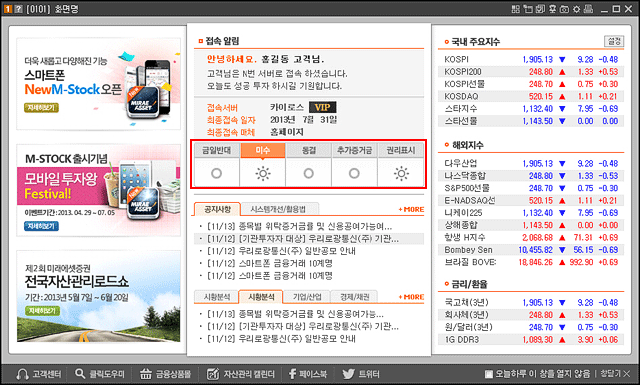The image size is (640, 385).
Task: Click the KOSPI200 index row
Action: (531, 71)
